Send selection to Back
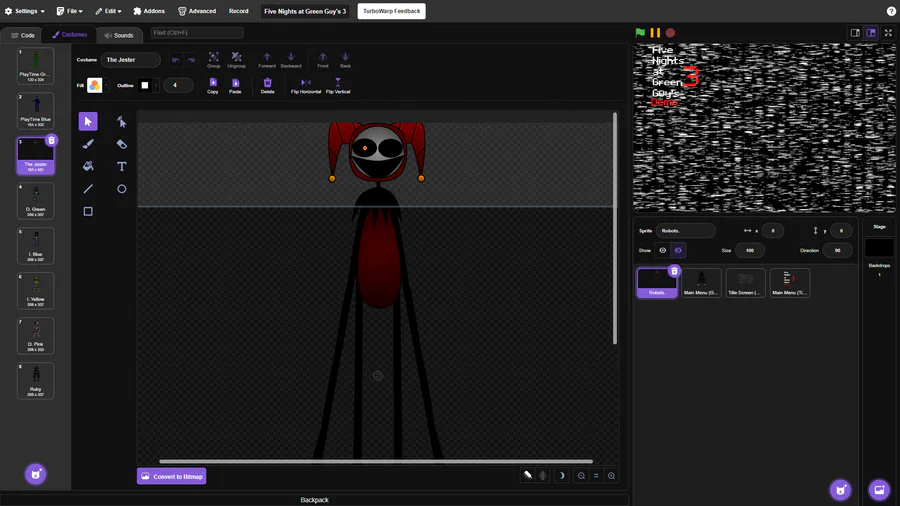 tap(345, 60)
